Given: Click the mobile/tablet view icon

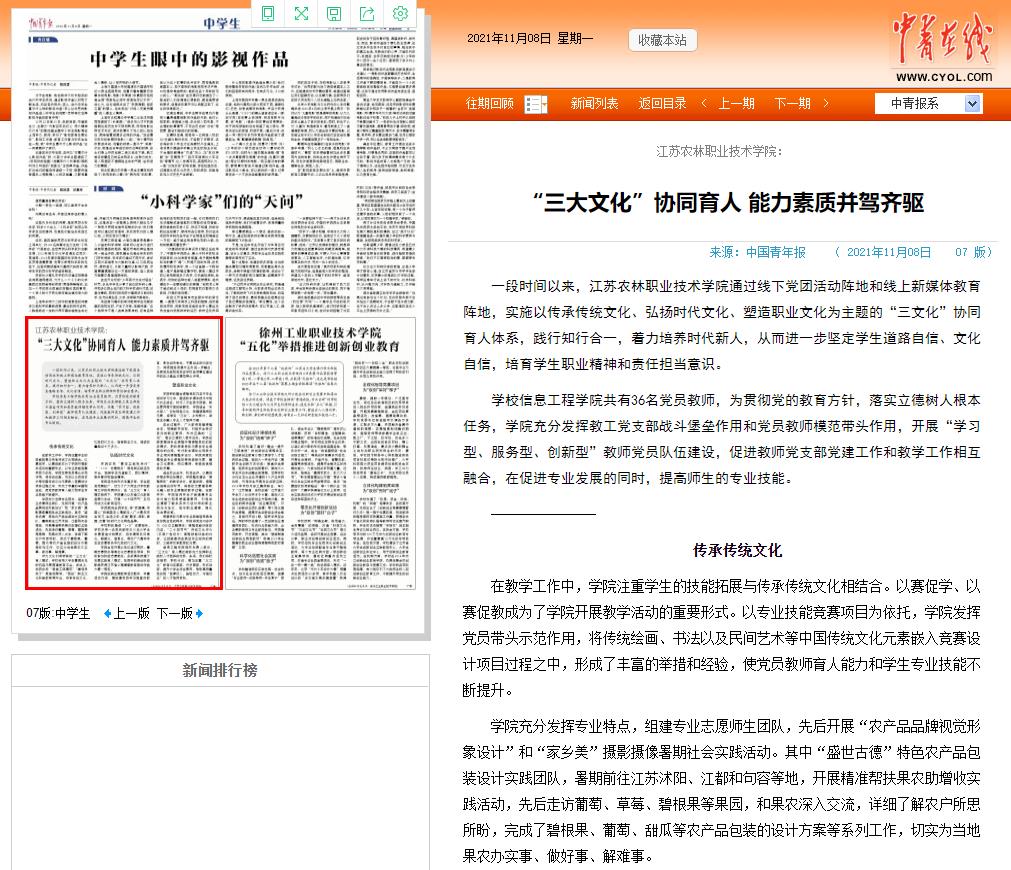Looking at the screenshot, I should [268, 14].
